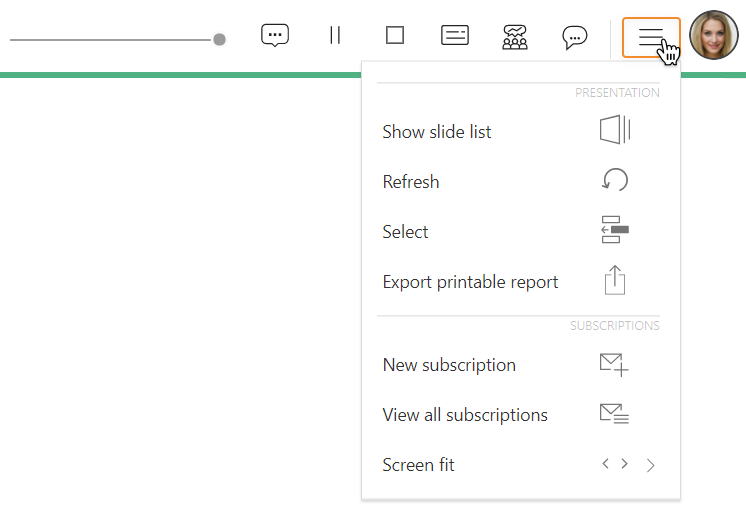Click the Screen fit label
This screenshot has width=746, height=514.
tap(418, 465)
